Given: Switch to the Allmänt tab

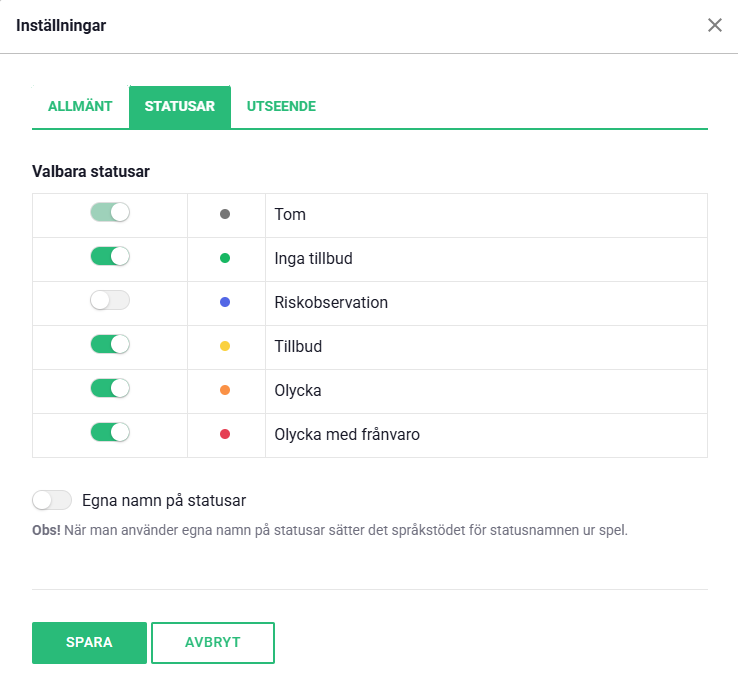Looking at the screenshot, I should (80, 107).
